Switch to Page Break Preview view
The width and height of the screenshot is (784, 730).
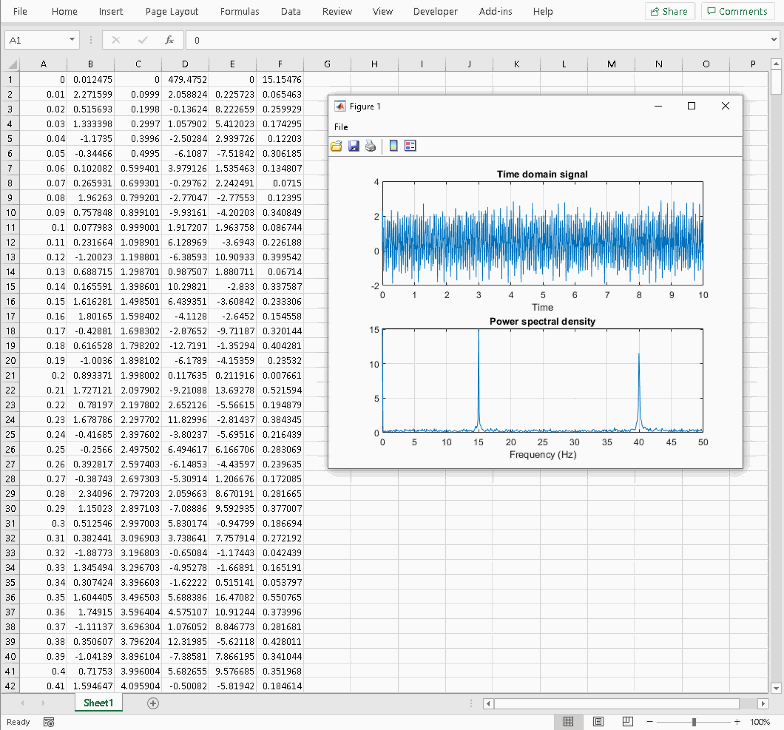628,722
